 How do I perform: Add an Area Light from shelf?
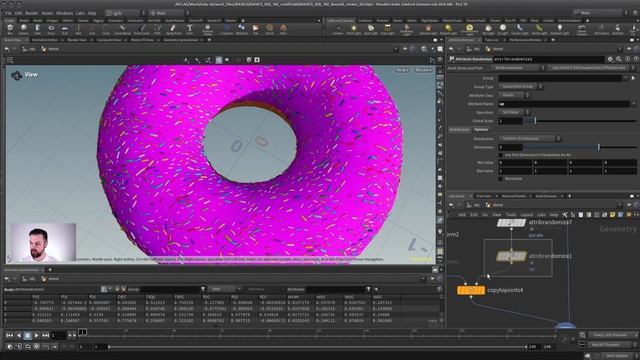coord(387,29)
